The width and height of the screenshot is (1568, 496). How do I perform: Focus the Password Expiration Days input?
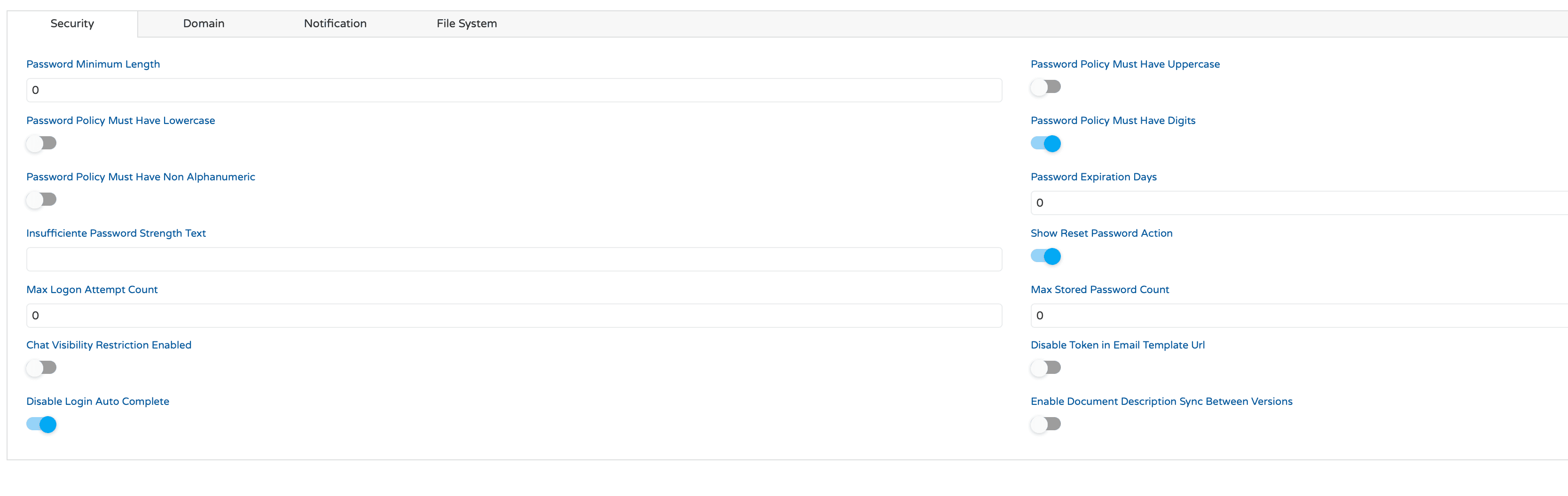tap(1296, 202)
